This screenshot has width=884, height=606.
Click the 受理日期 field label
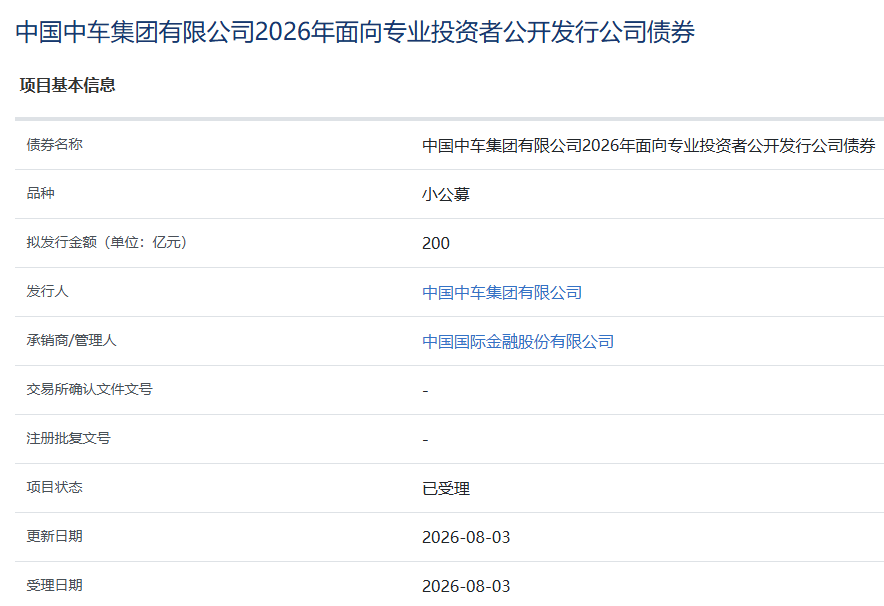[55, 585]
